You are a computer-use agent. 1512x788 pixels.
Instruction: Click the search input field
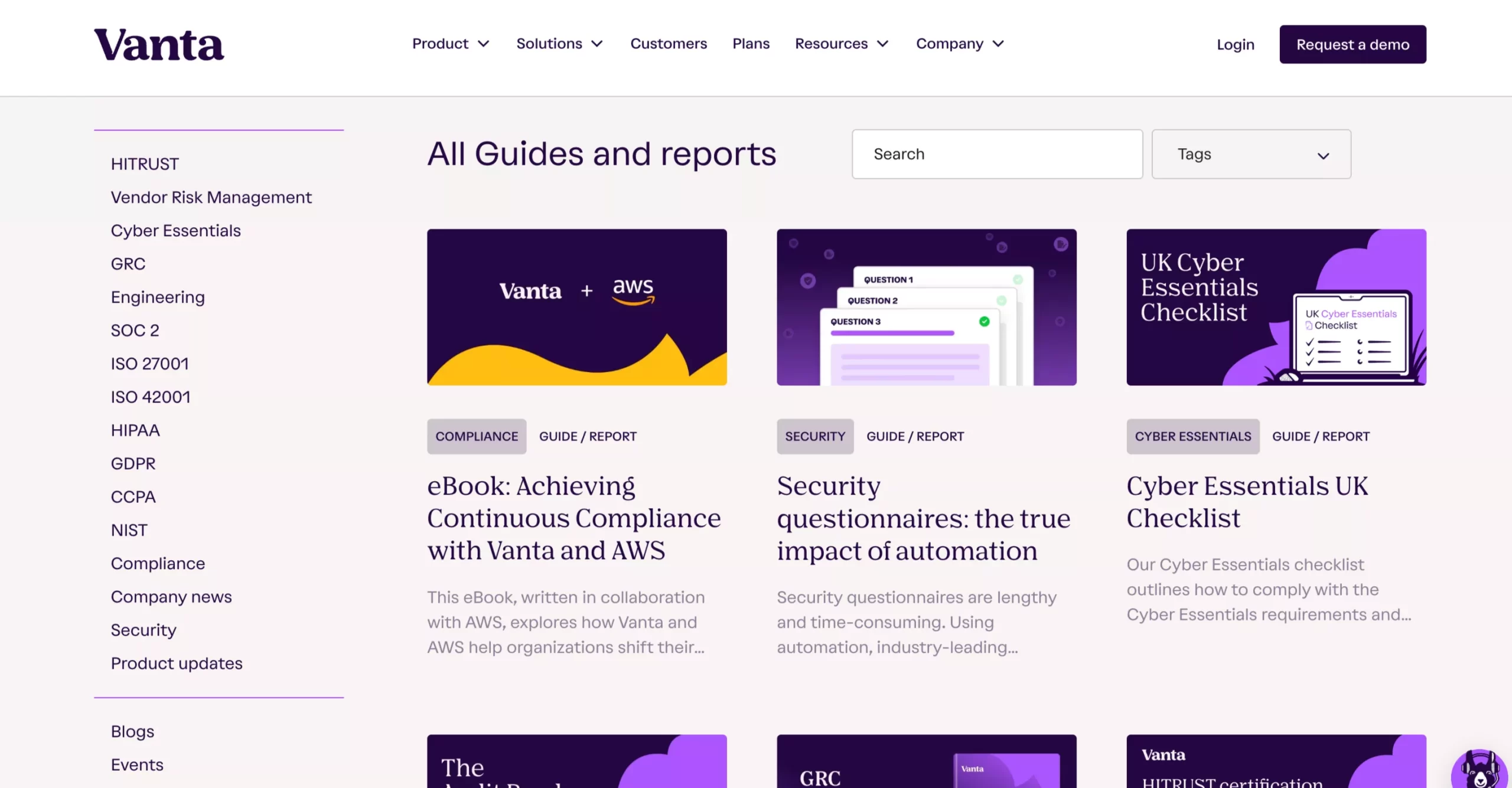[997, 153]
